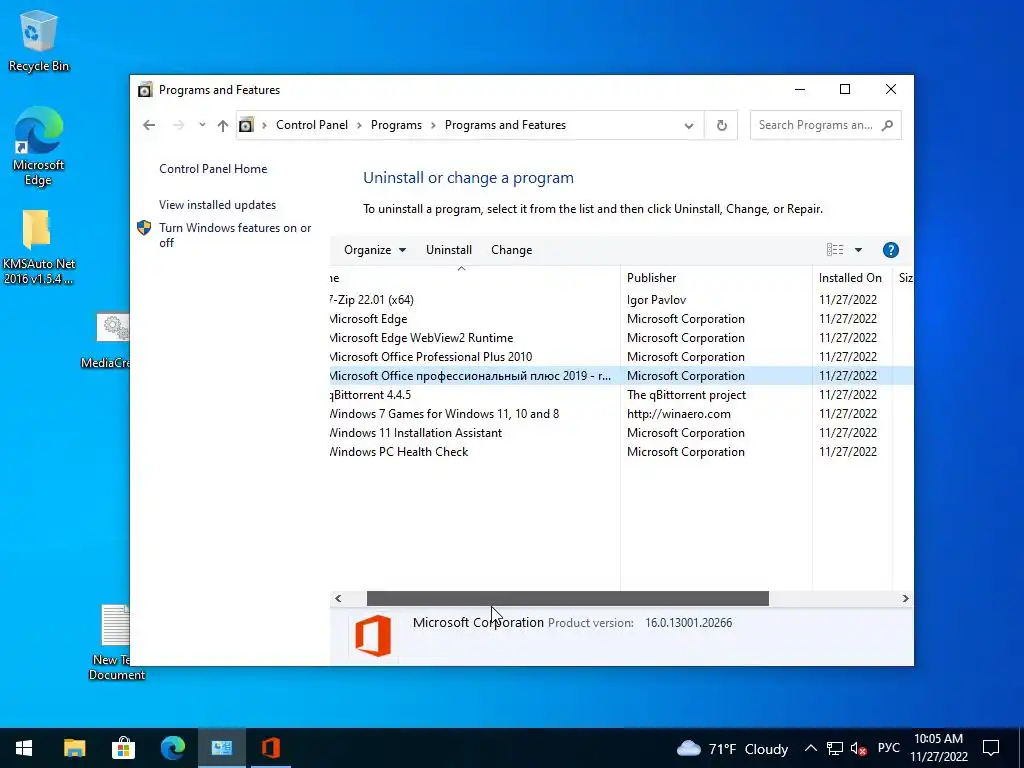Click the Office logo in details pane
The image size is (1024, 768).
[x=373, y=636]
